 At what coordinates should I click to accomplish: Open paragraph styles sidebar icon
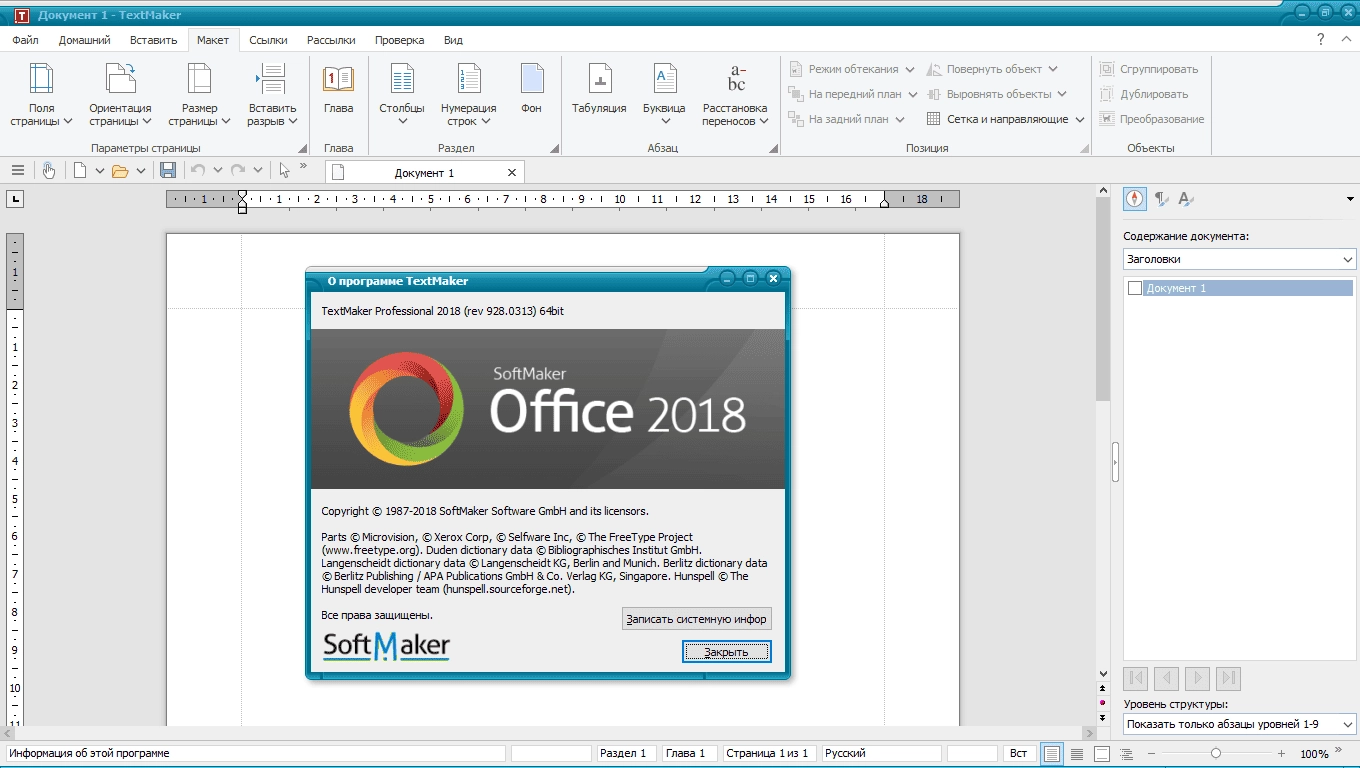(1161, 198)
